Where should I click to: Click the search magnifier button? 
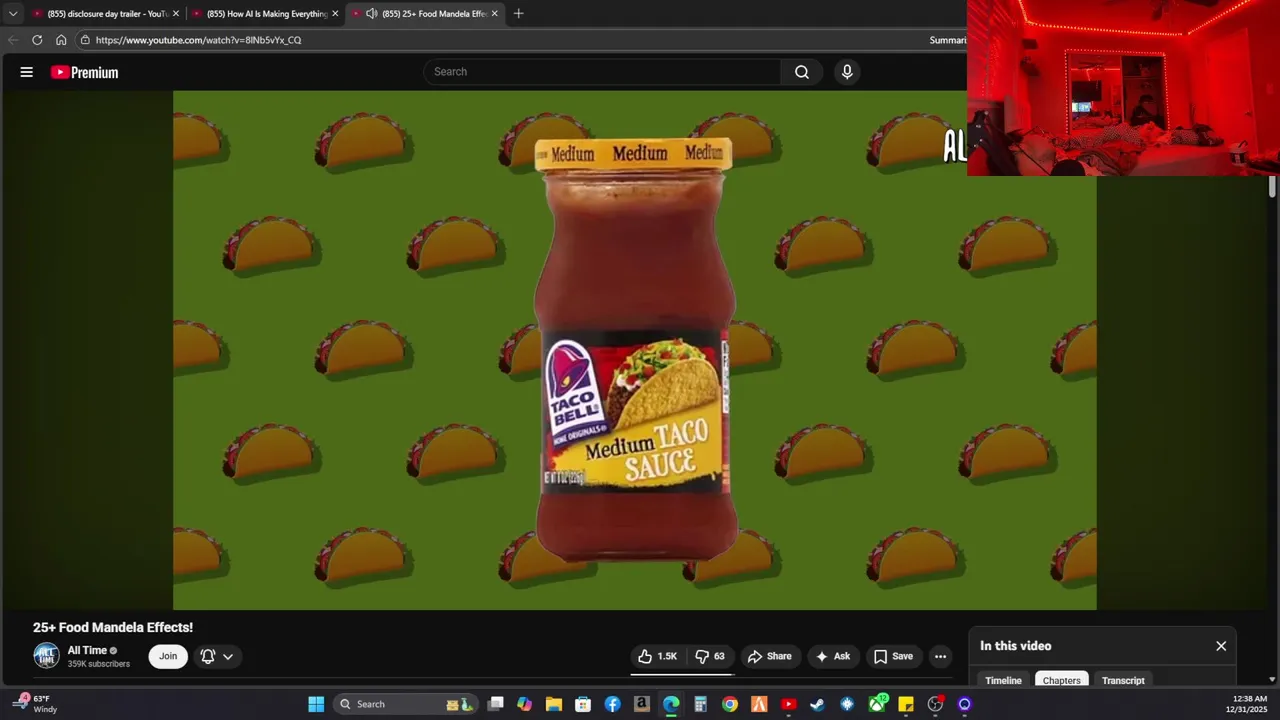[x=802, y=72]
